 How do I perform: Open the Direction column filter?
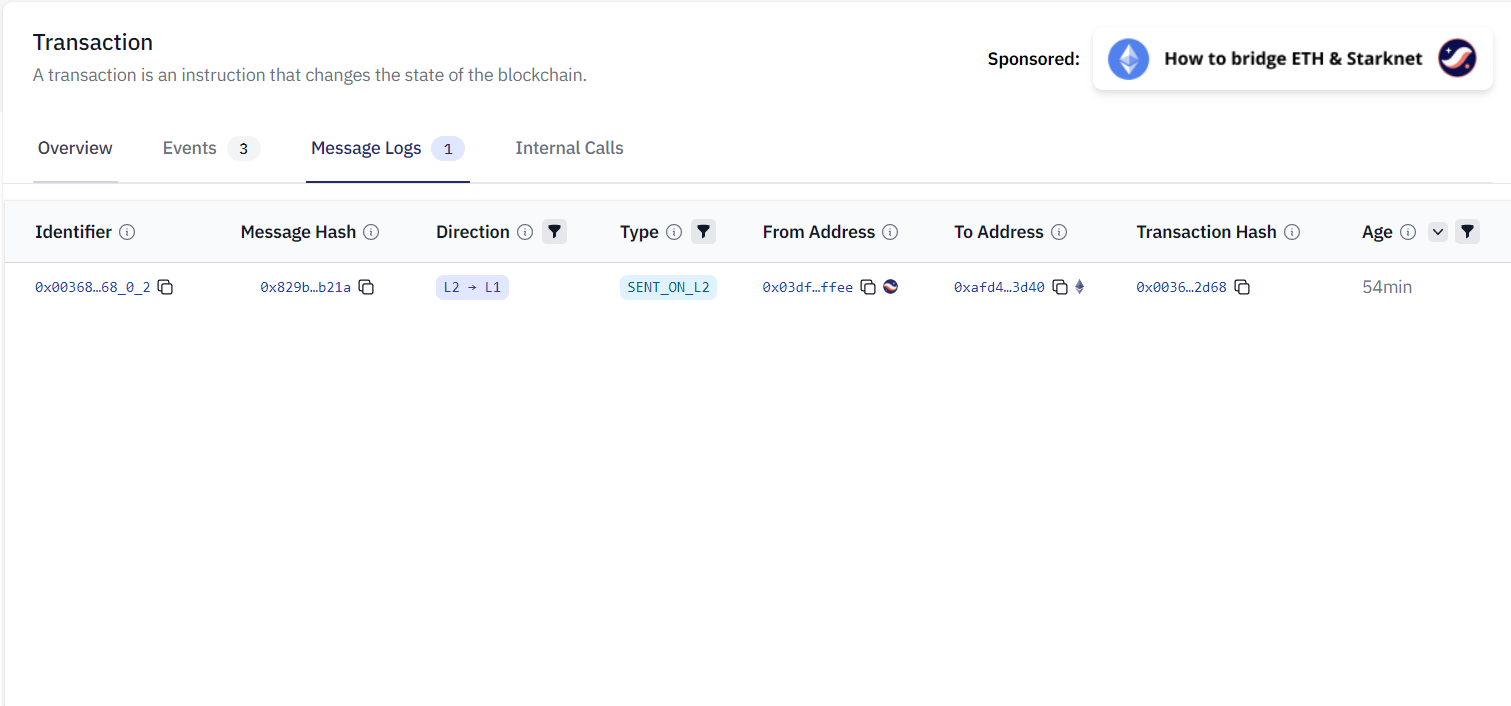554,232
